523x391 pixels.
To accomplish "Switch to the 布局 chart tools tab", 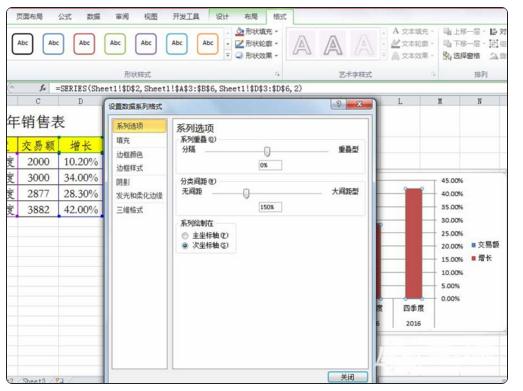I will (x=251, y=16).
